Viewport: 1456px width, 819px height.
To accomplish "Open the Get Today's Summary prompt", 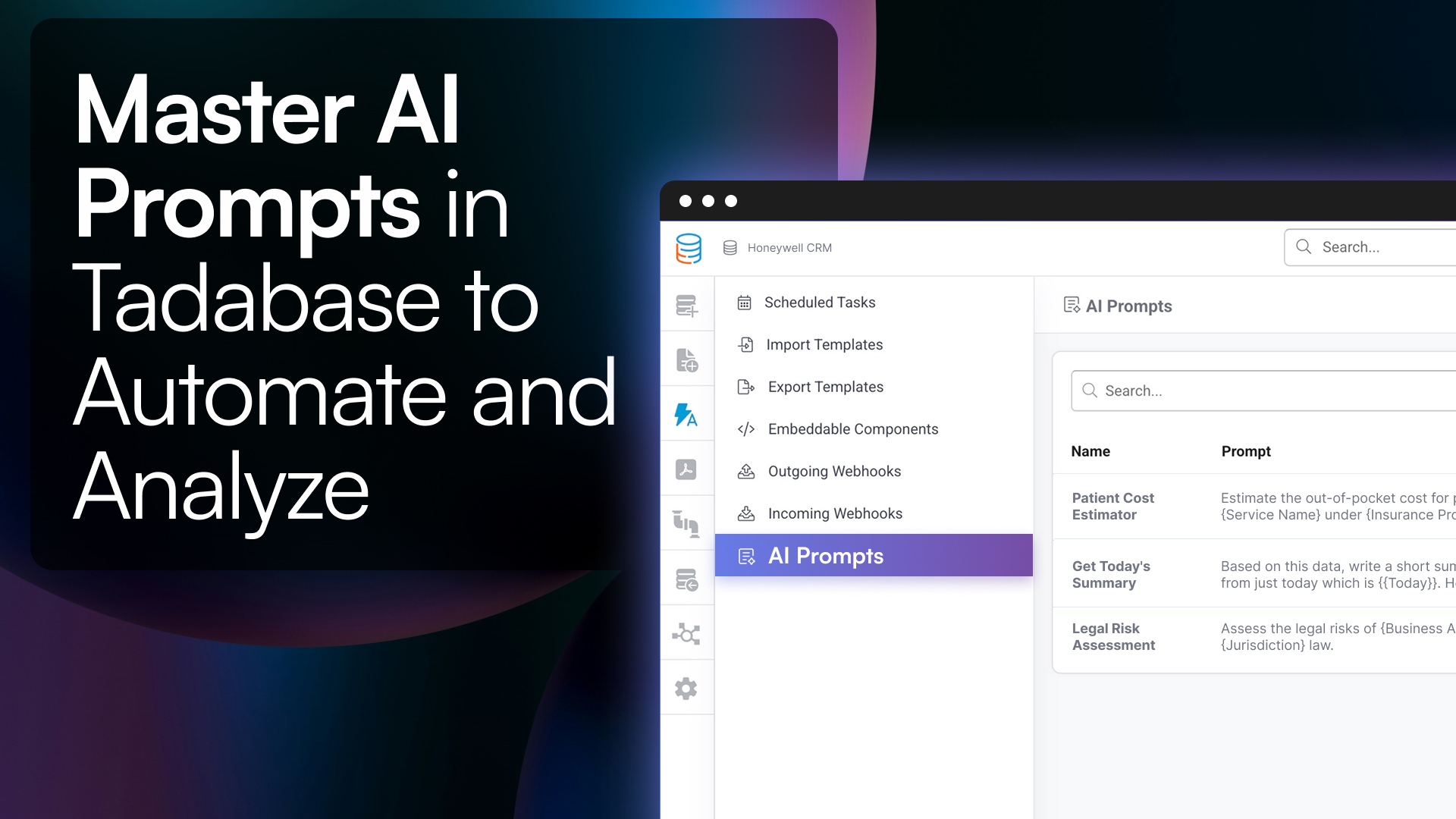I will click(x=1111, y=574).
